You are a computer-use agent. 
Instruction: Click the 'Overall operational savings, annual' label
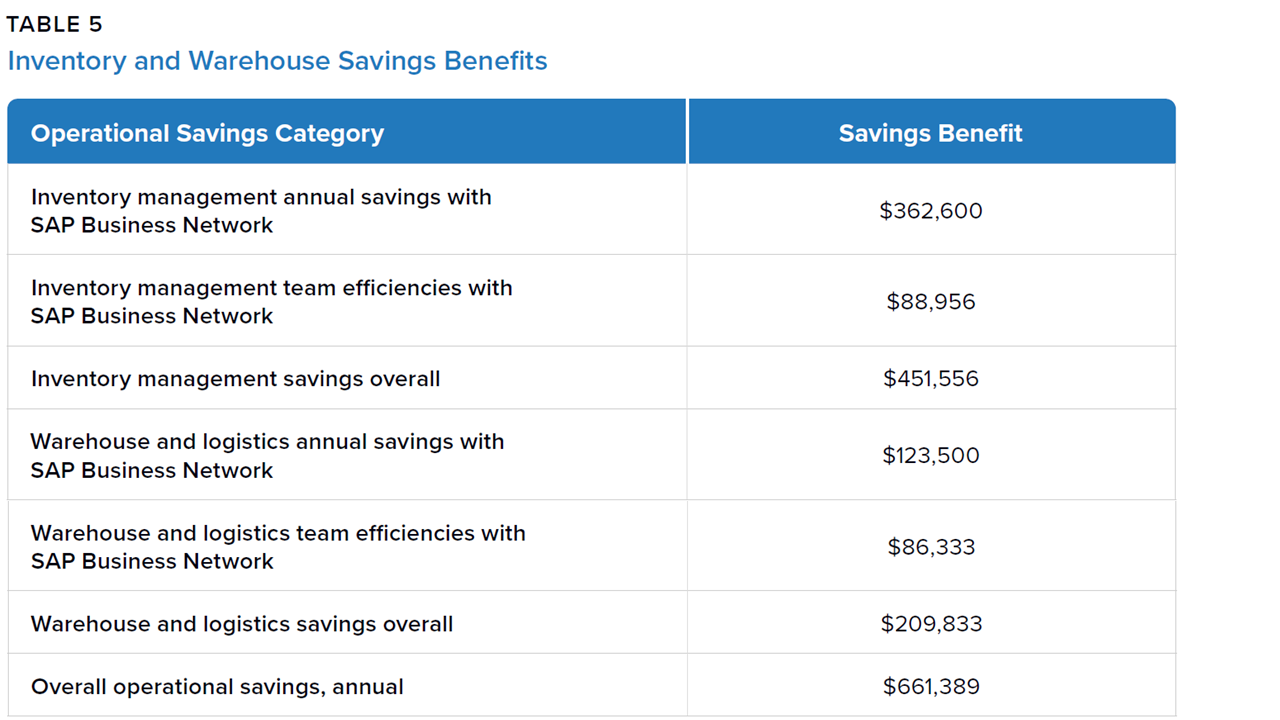point(217,687)
